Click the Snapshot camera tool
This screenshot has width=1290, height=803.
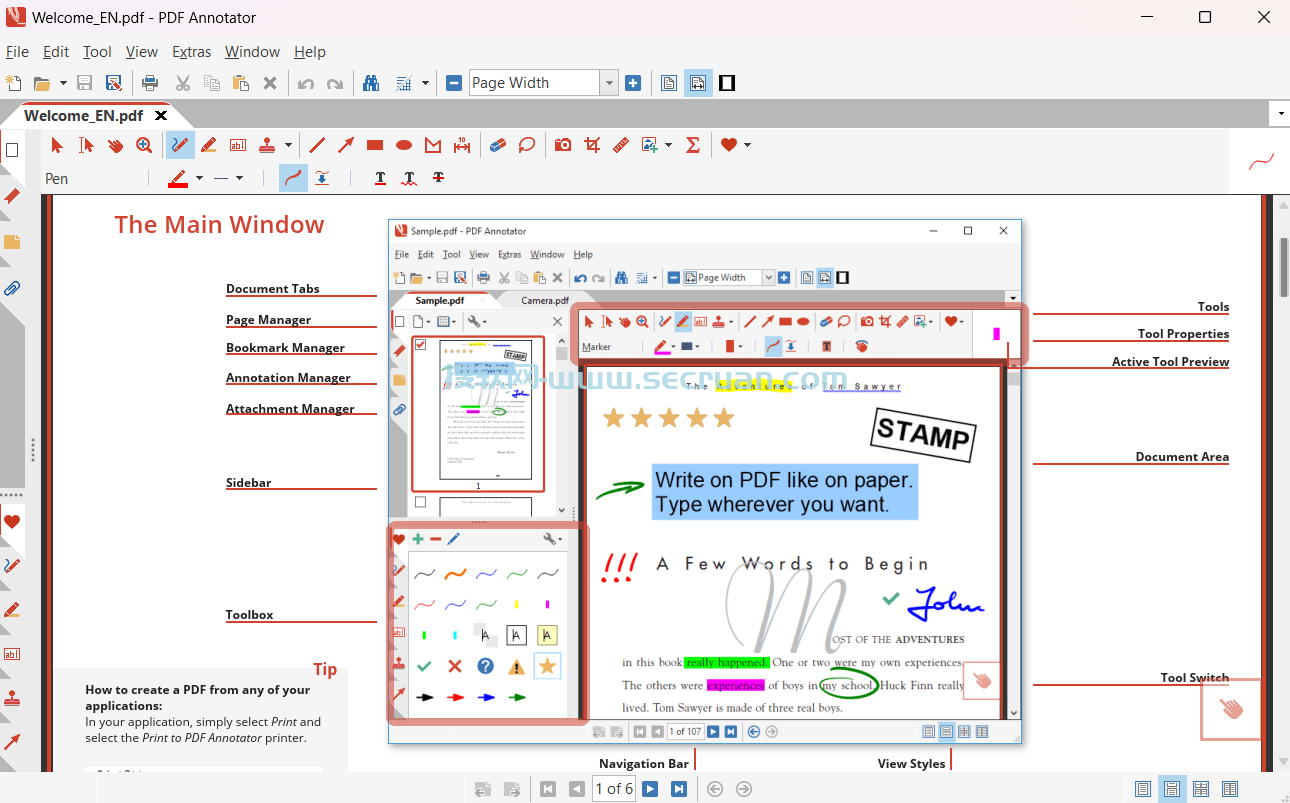pyautogui.click(x=563, y=145)
